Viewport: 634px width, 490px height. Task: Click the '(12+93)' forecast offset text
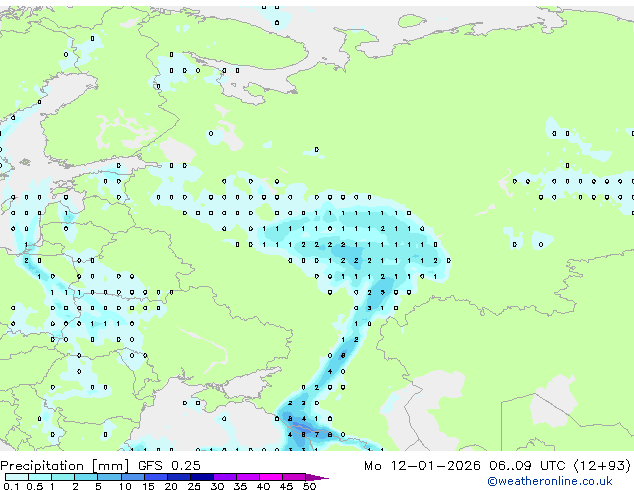pos(602,466)
